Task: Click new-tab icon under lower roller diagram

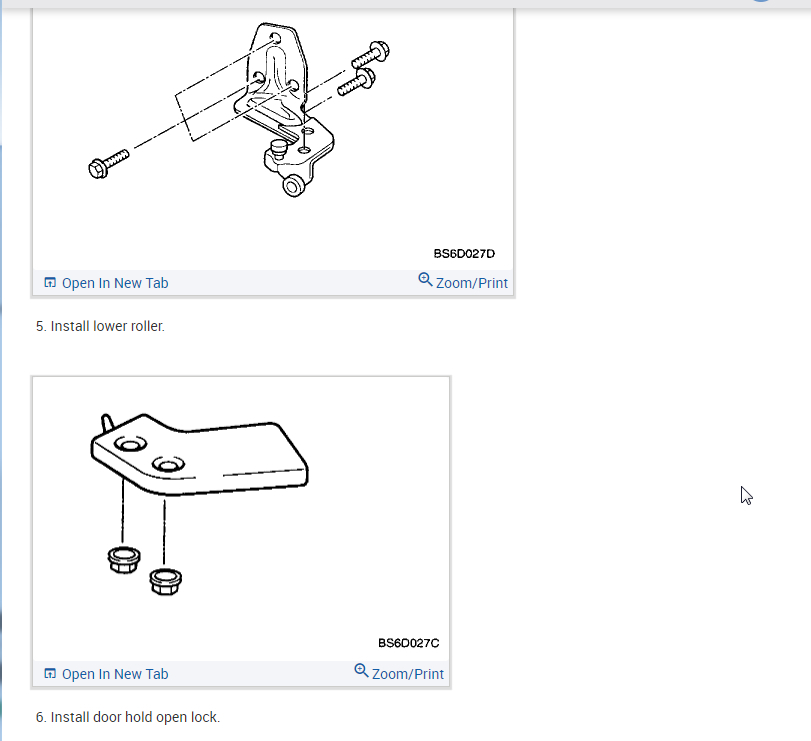Action: [x=50, y=282]
